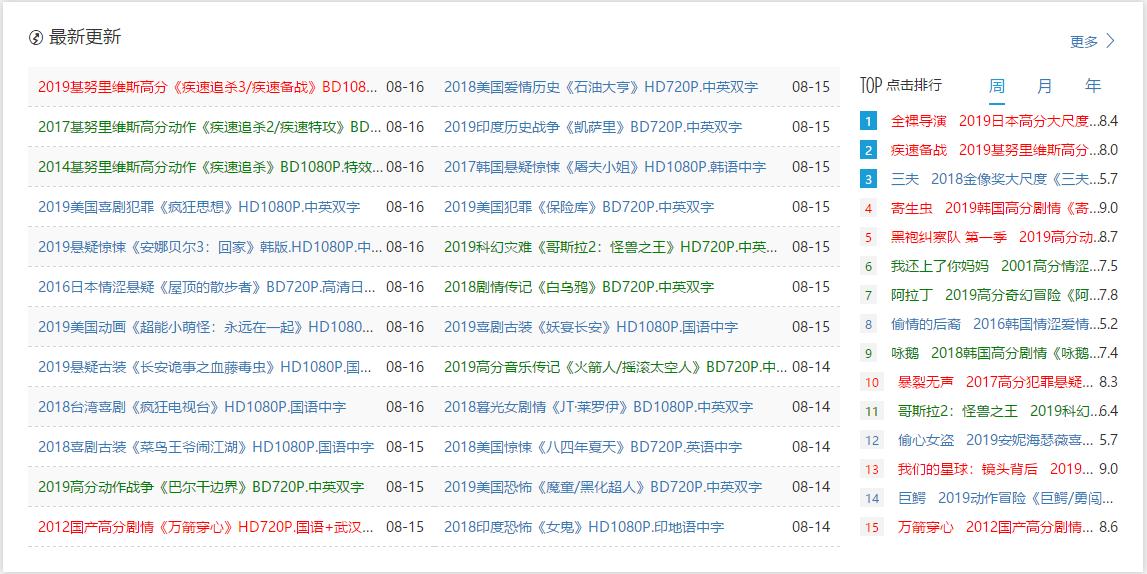The width and height of the screenshot is (1147, 574).
Task: Click the blue rank 3 badge
Action: coord(868,179)
